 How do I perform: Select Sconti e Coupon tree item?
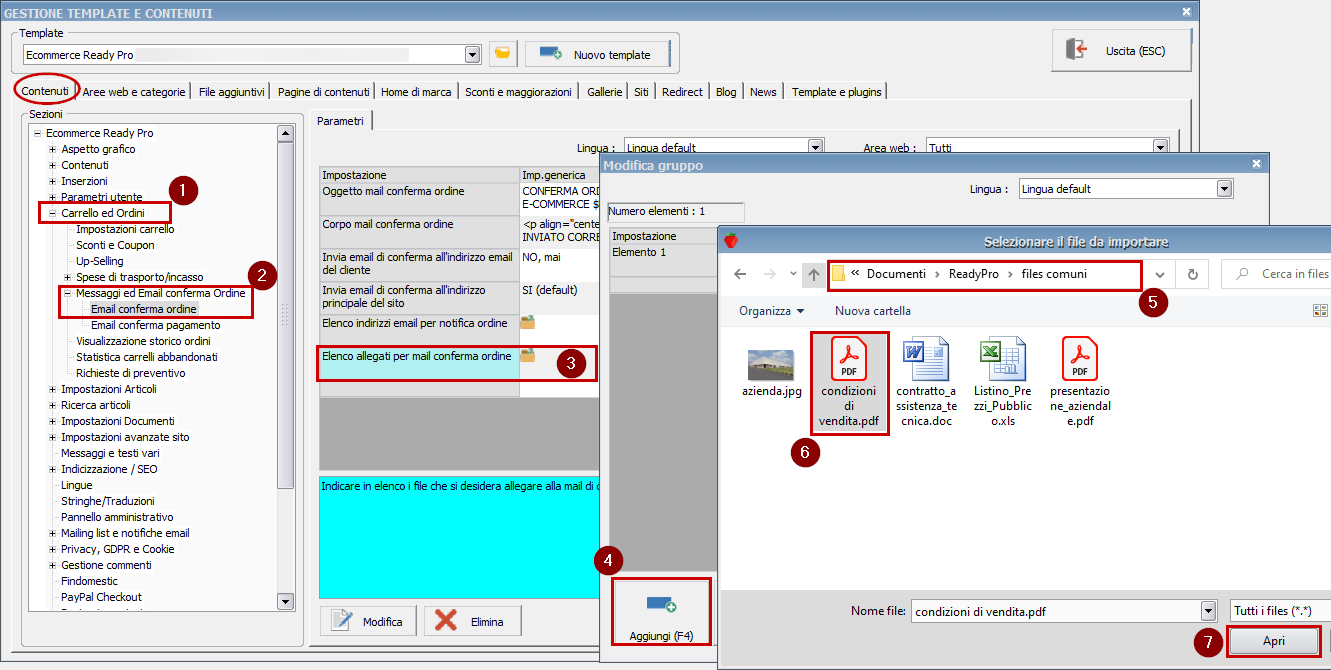[x=115, y=245]
